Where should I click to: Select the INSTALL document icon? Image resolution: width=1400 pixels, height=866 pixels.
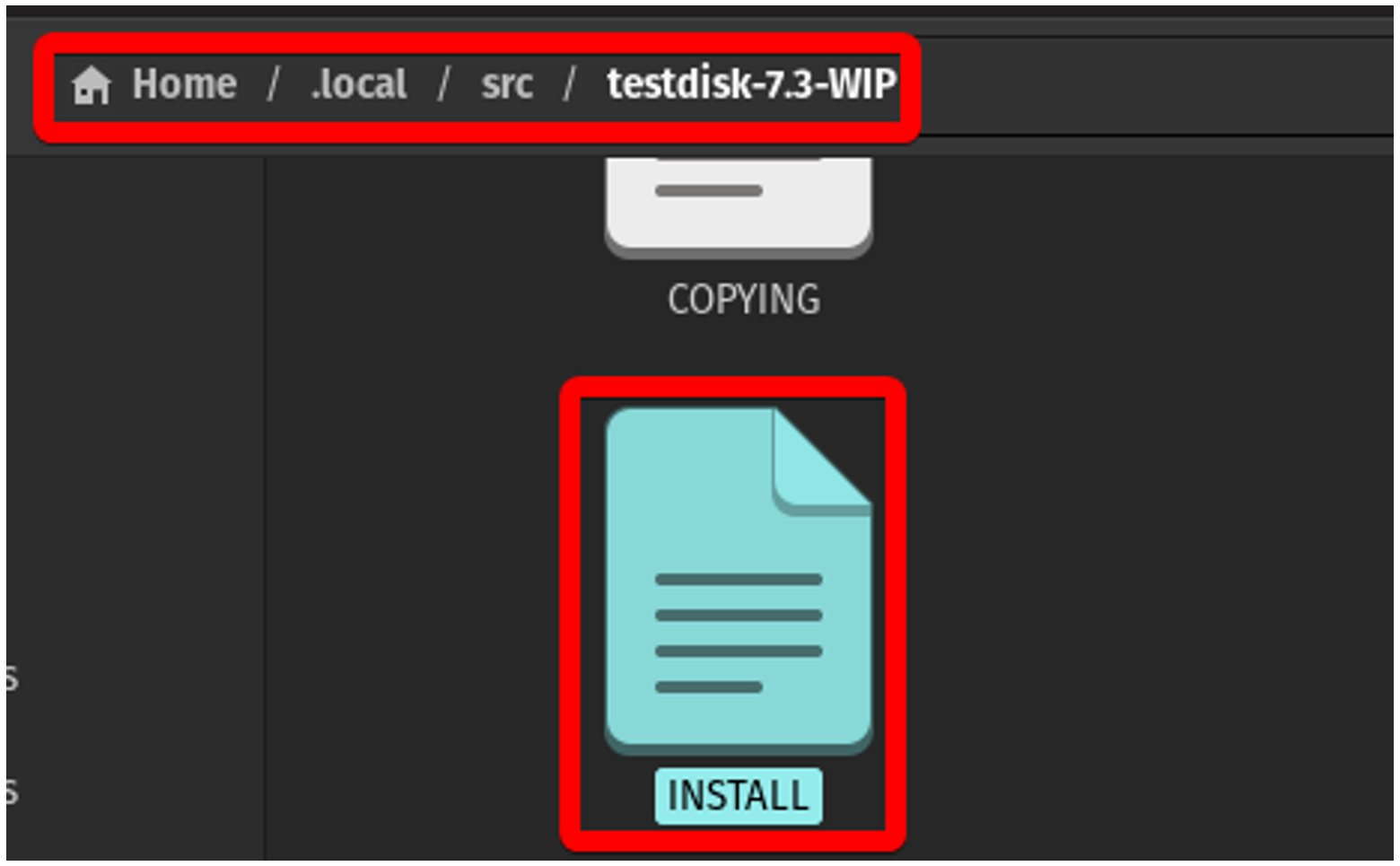click(x=739, y=581)
